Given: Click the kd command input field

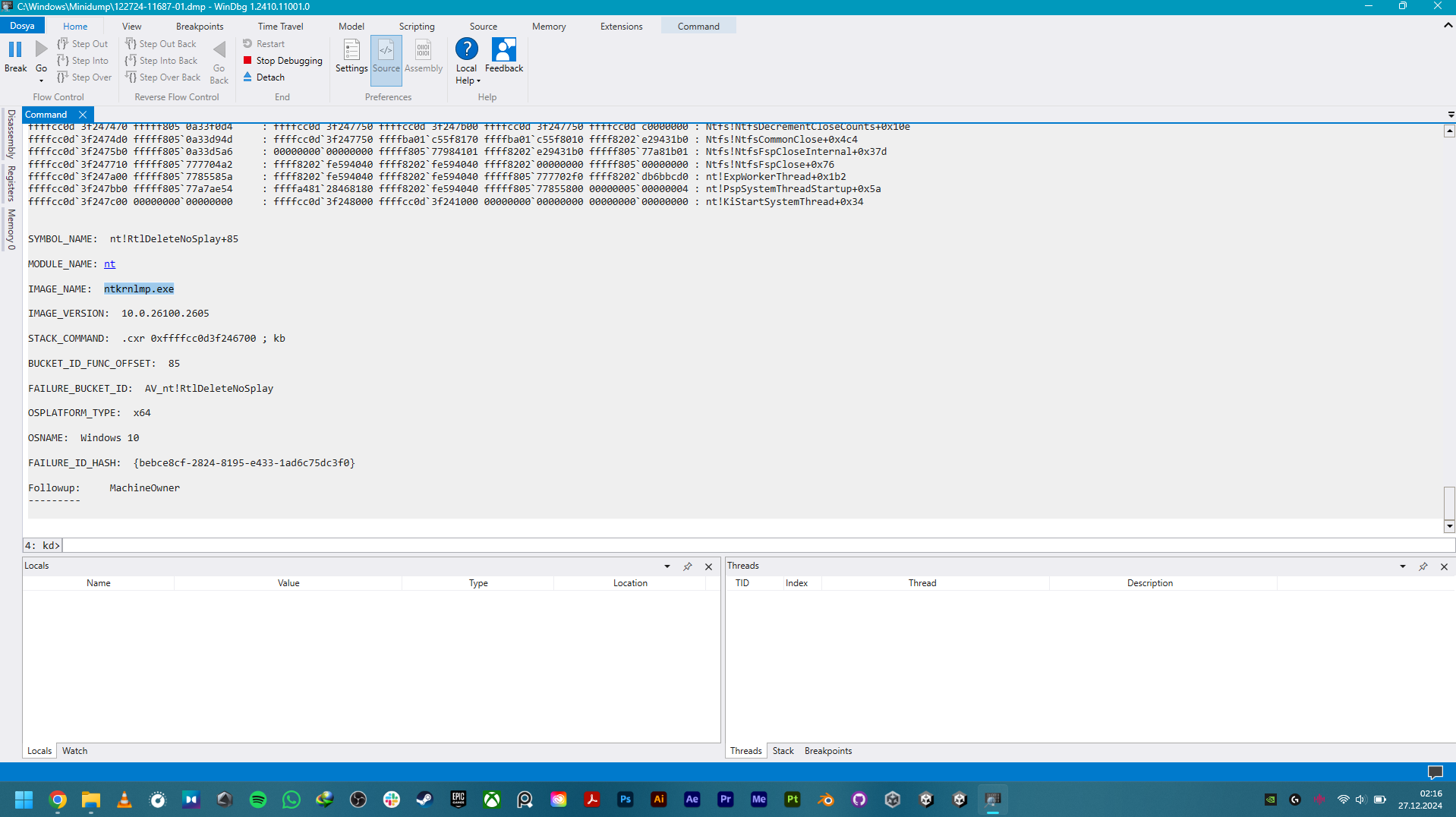Looking at the screenshot, I should coord(758,546).
